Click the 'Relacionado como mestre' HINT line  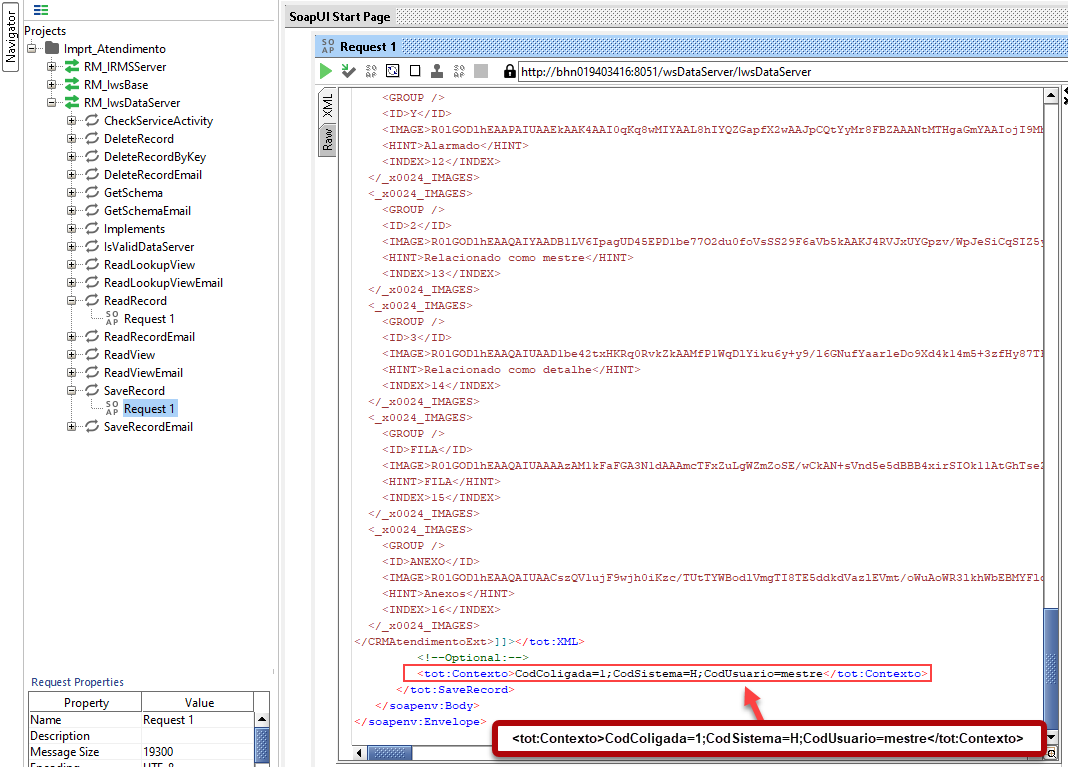click(x=507, y=257)
